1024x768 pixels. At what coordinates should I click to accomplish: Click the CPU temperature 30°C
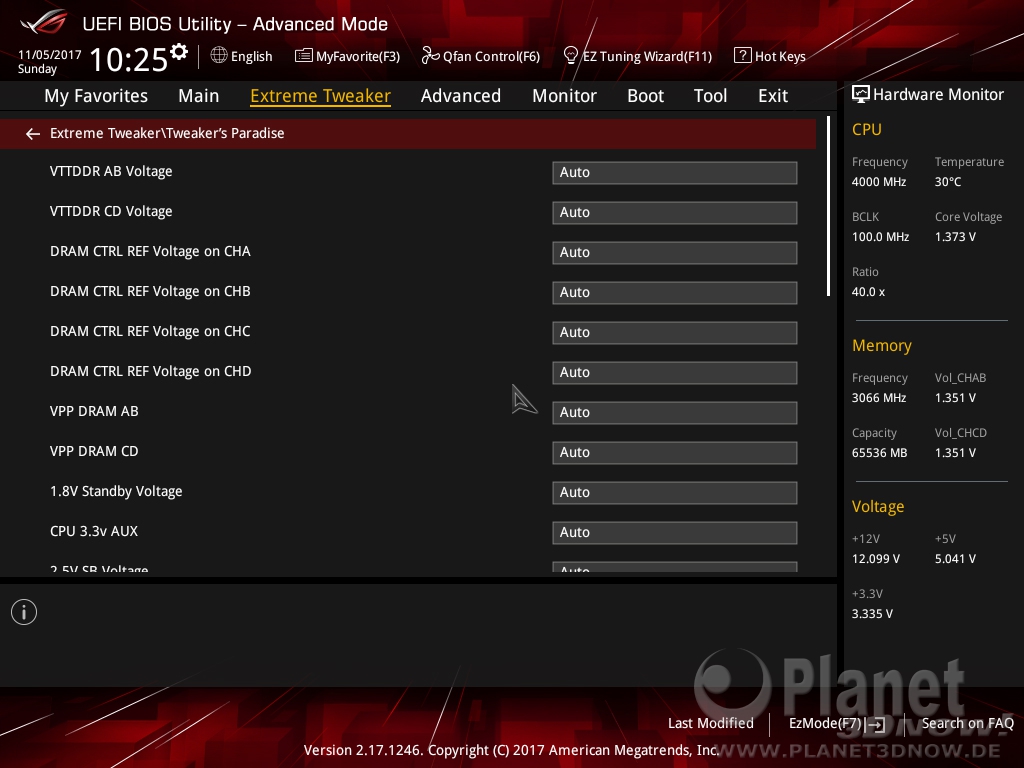[948, 182]
